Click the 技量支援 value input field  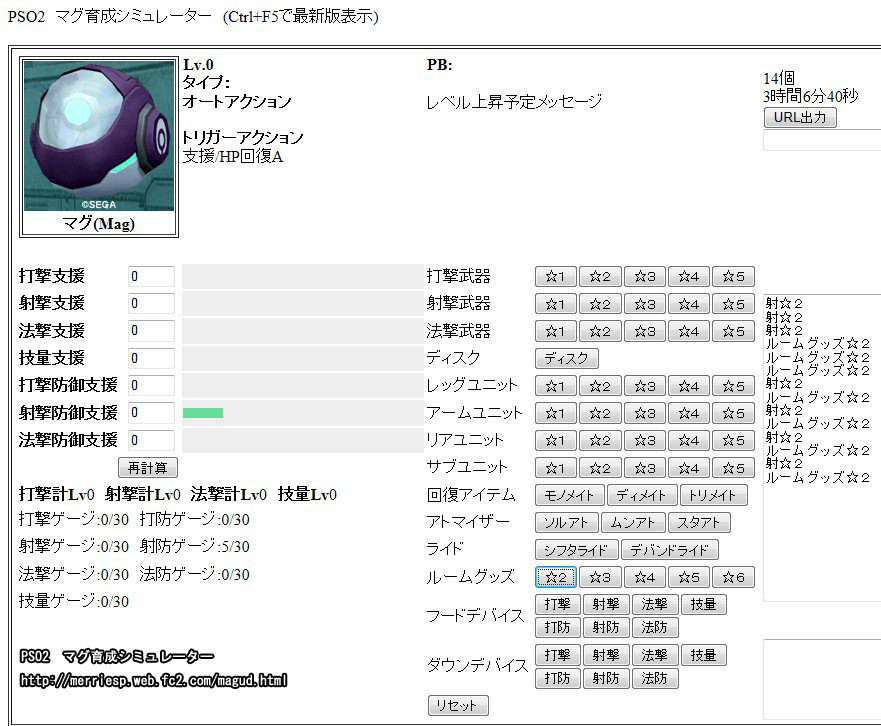point(151,358)
